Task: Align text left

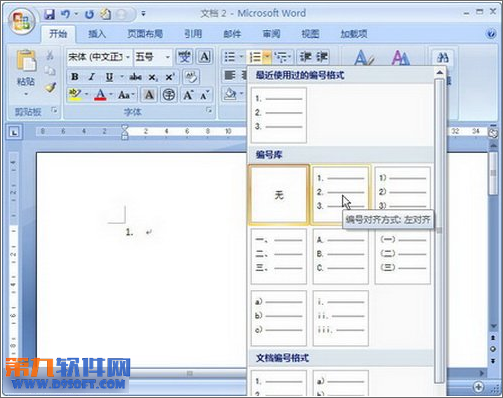Action: click(230, 75)
